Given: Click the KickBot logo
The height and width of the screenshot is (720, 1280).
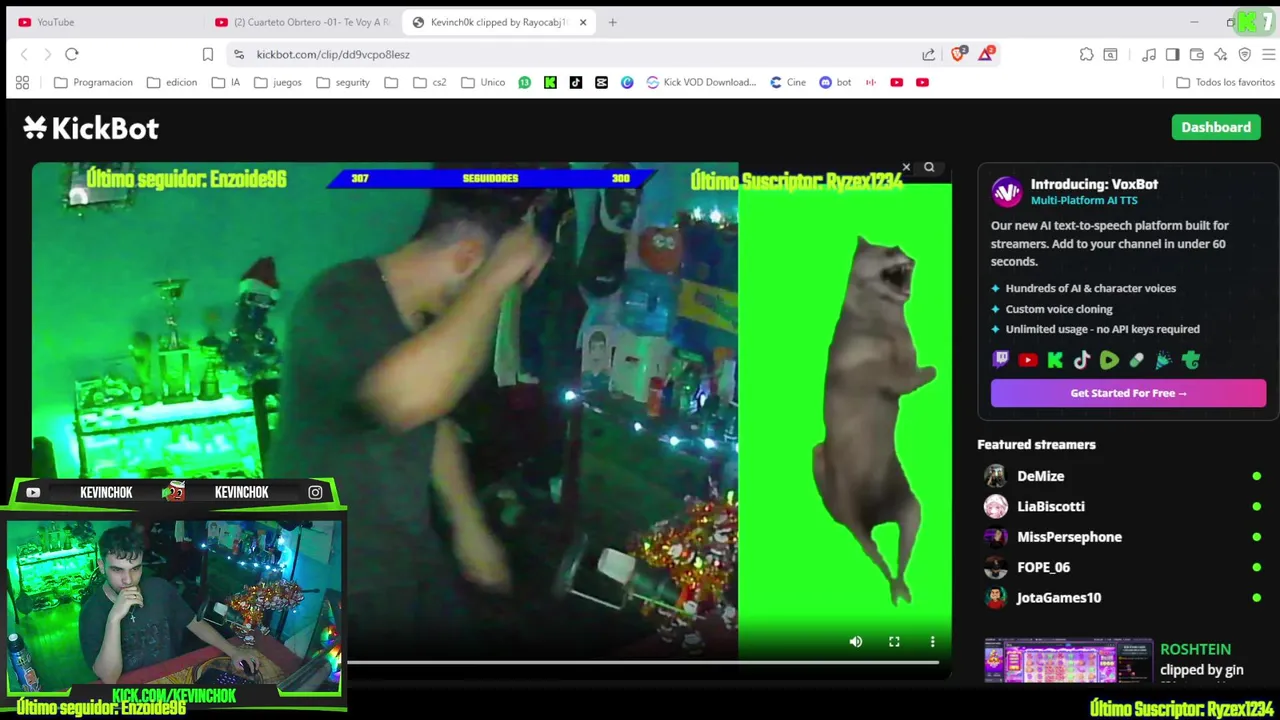Looking at the screenshot, I should [x=91, y=128].
